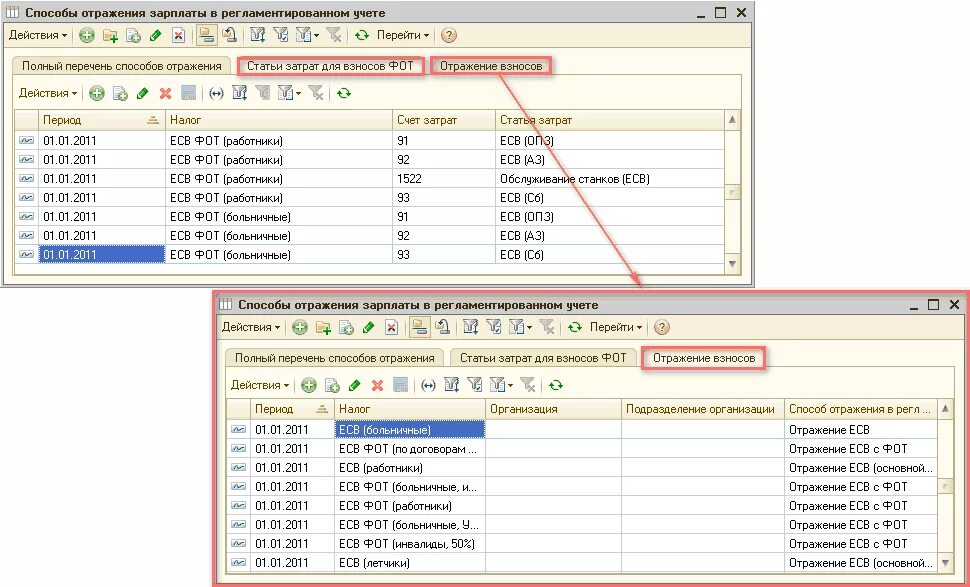Select Статьи затрат для взносов ФОТ tab, upper window
970x587 pixels.
(330, 66)
